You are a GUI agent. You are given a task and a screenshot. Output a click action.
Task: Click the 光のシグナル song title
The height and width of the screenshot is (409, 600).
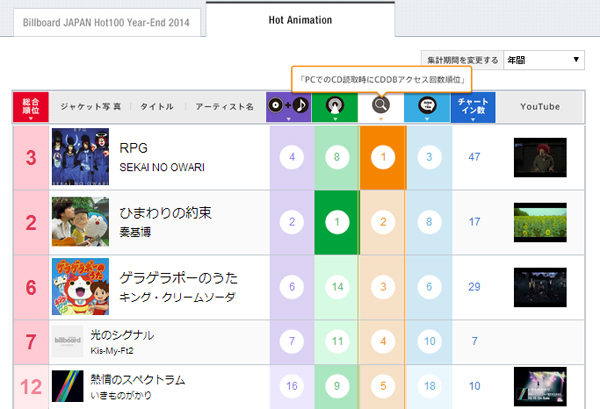coord(154,335)
